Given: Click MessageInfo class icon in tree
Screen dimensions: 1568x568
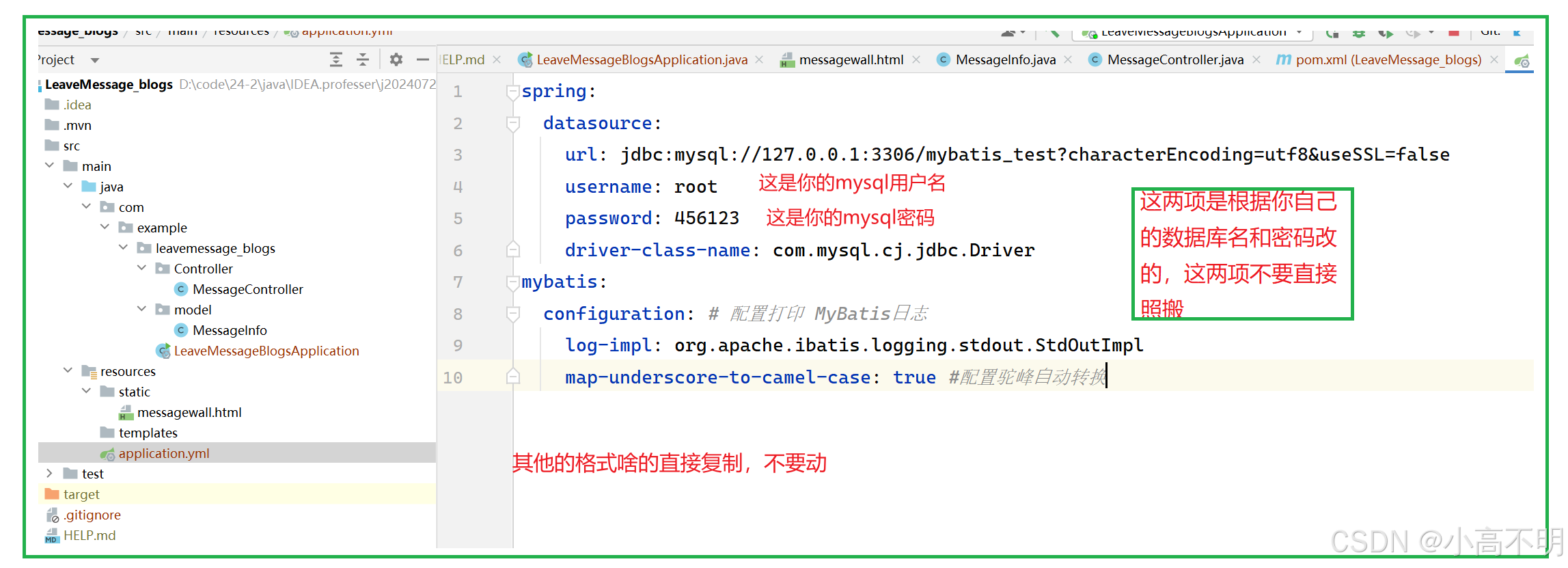Looking at the screenshot, I should [181, 330].
